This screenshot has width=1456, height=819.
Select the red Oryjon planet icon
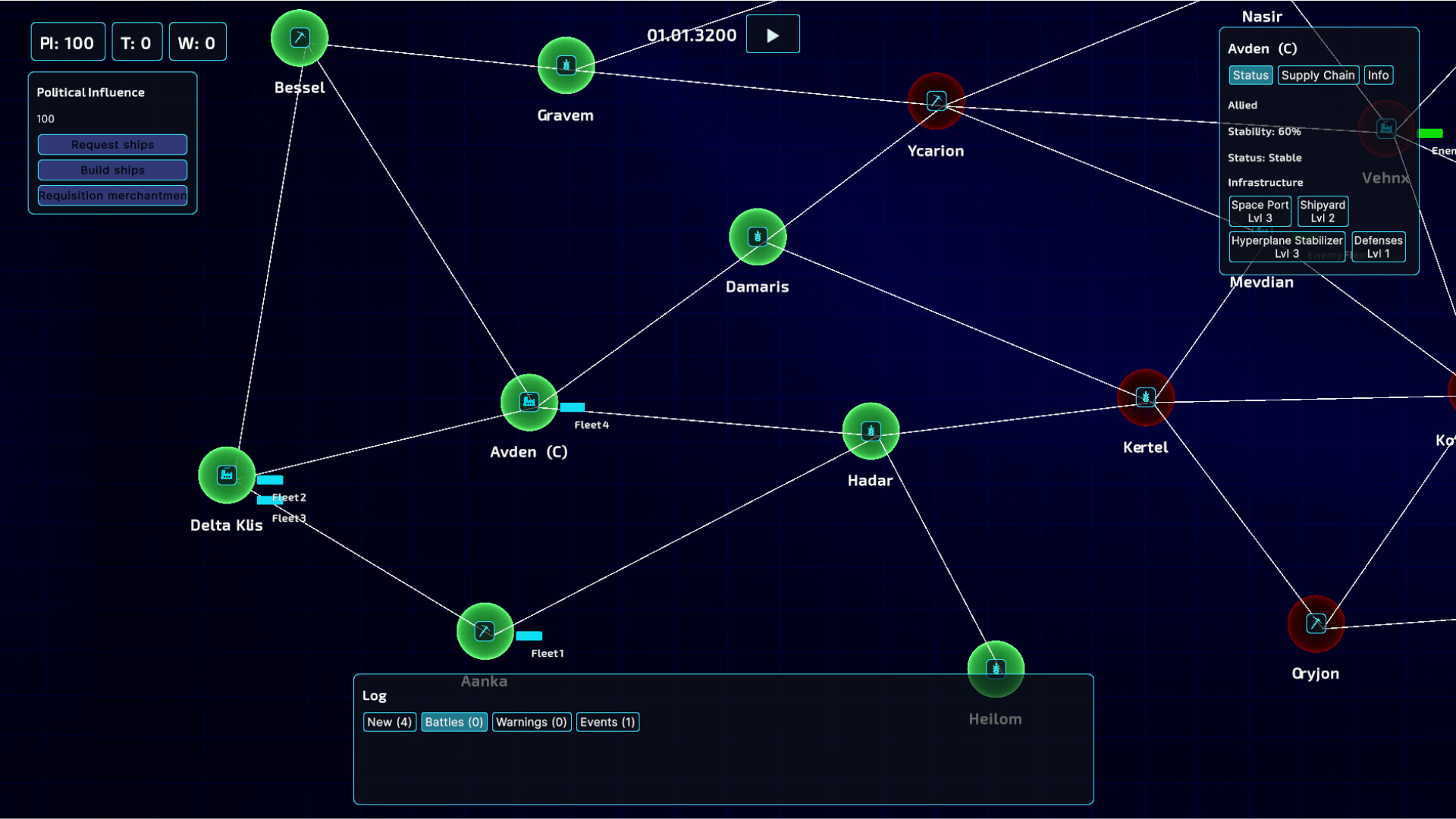coord(1316,623)
